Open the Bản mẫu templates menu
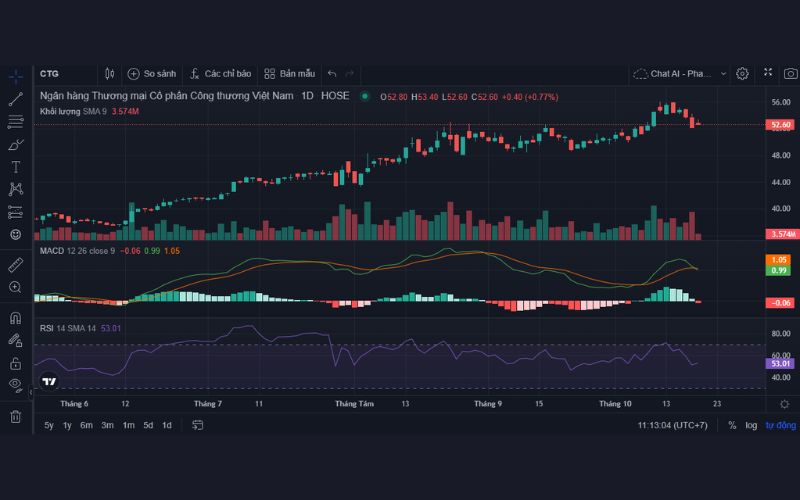 coord(290,73)
